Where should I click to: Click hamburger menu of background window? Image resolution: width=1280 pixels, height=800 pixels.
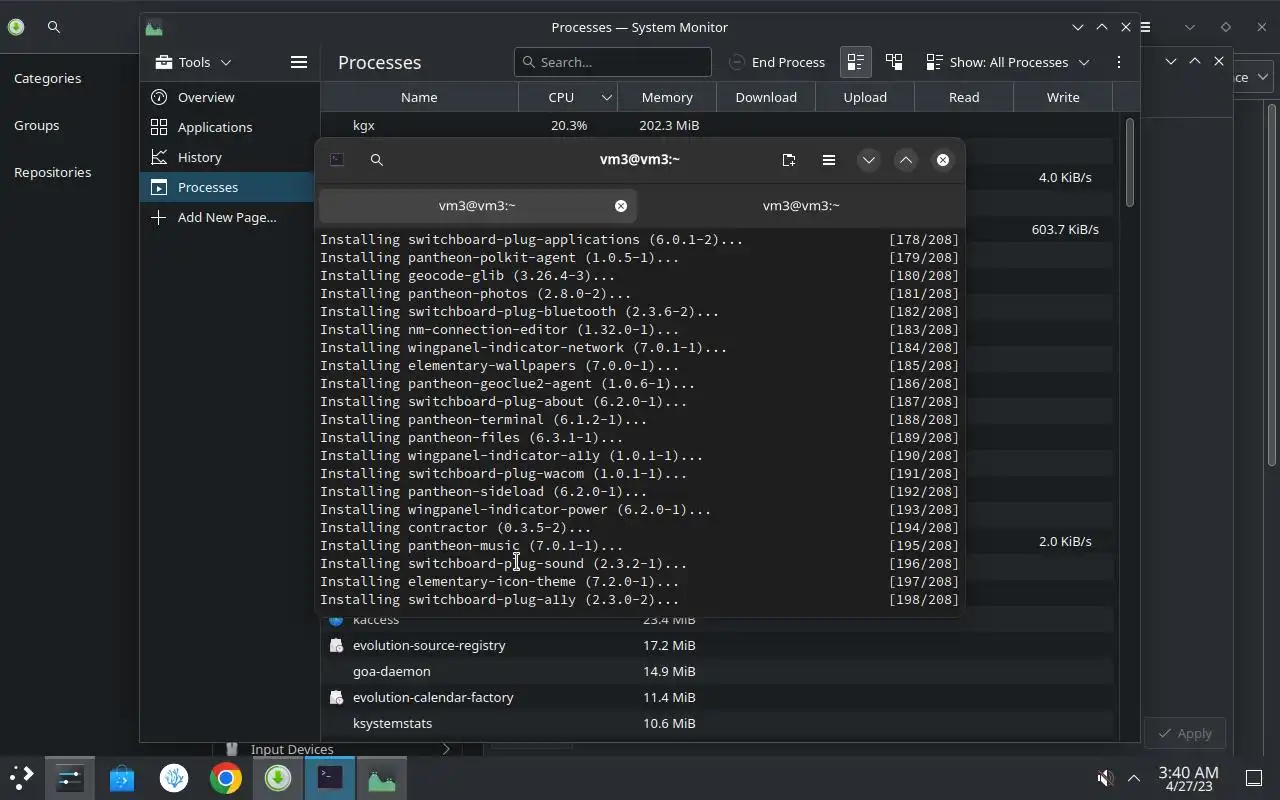pos(1145,27)
